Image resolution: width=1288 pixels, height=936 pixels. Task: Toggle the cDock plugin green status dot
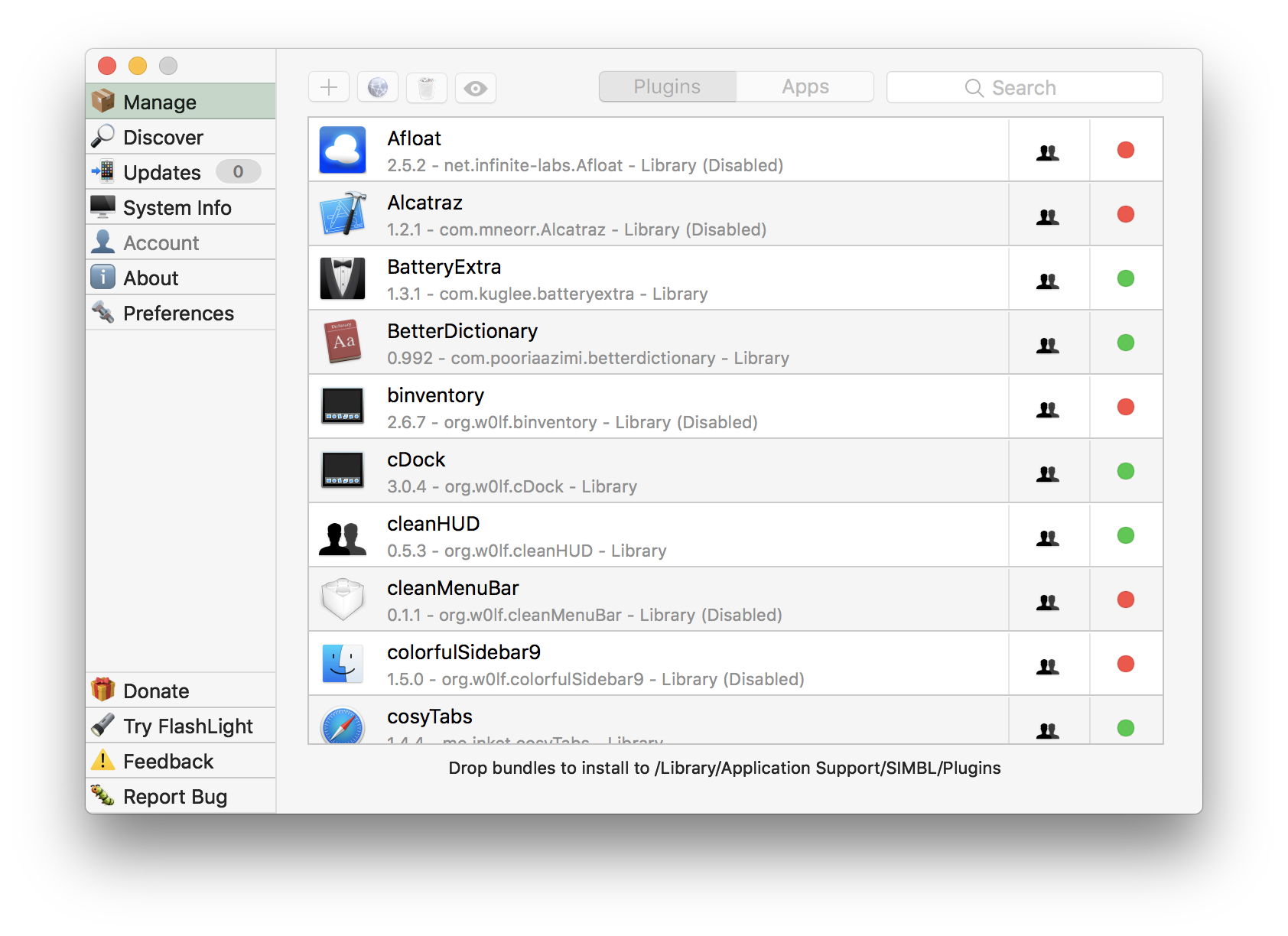[1125, 471]
